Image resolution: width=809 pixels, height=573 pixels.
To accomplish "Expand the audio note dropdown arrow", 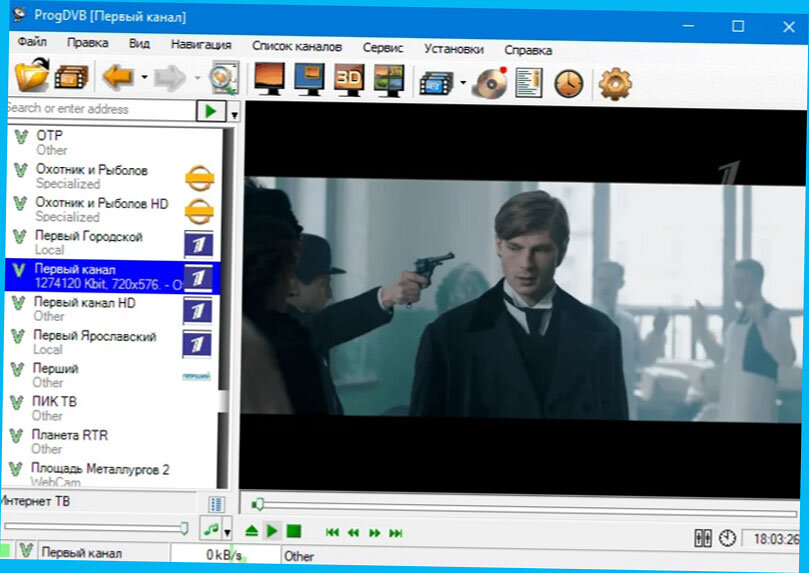I will pyautogui.click(x=227, y=532).
